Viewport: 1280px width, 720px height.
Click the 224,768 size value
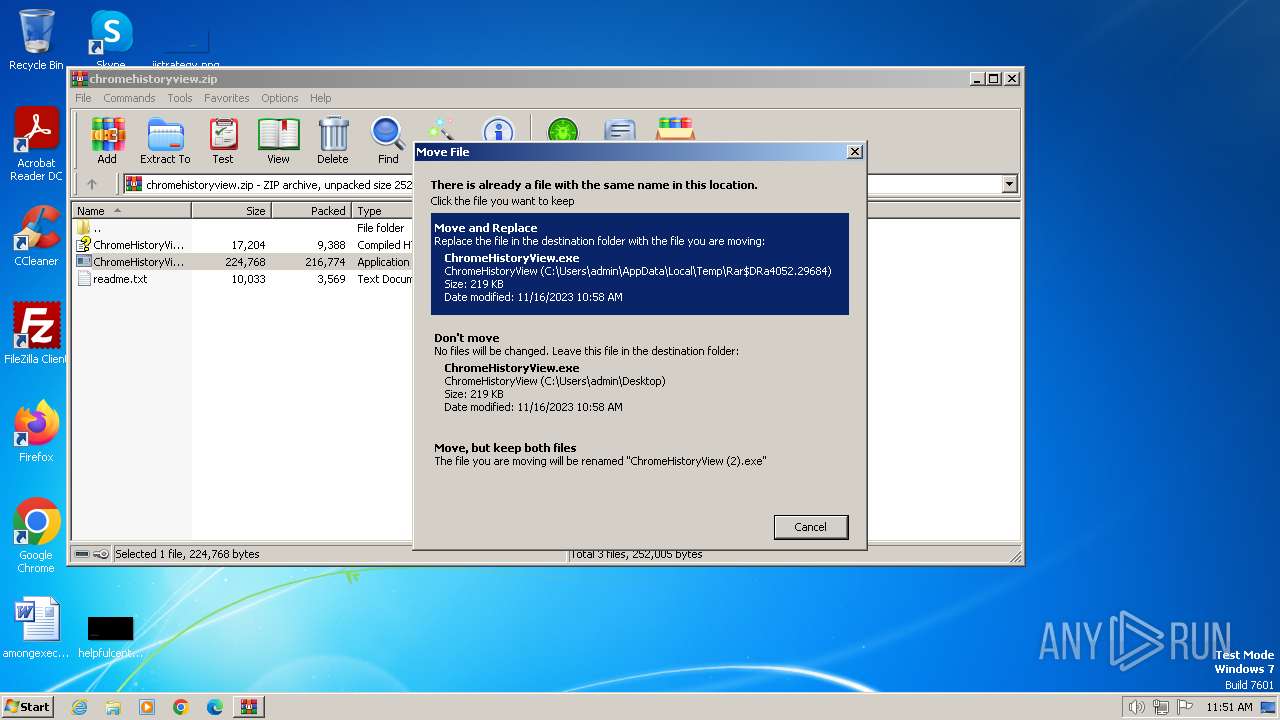coord(245,262)
